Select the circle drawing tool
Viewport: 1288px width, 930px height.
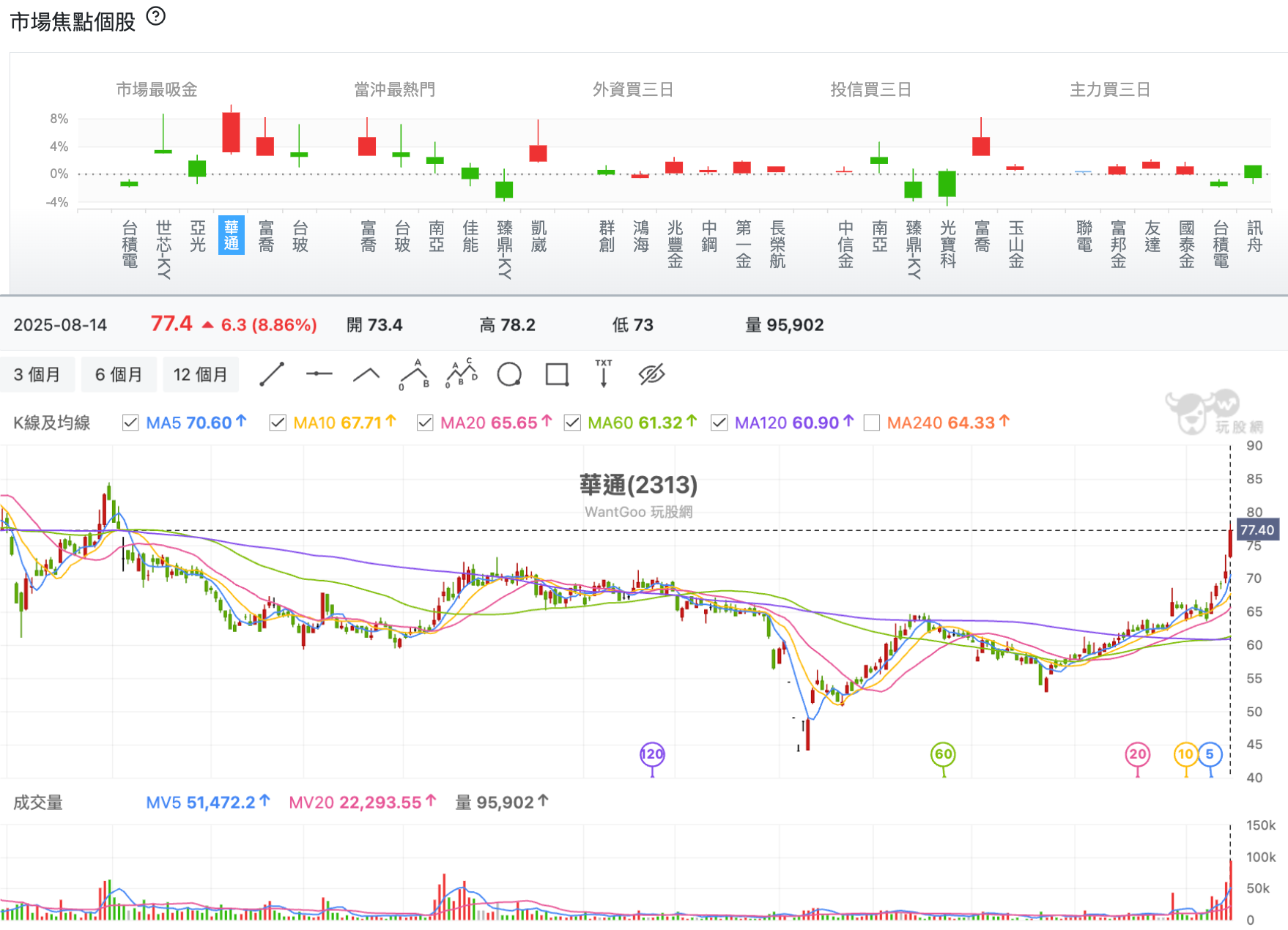pos(509,374)
